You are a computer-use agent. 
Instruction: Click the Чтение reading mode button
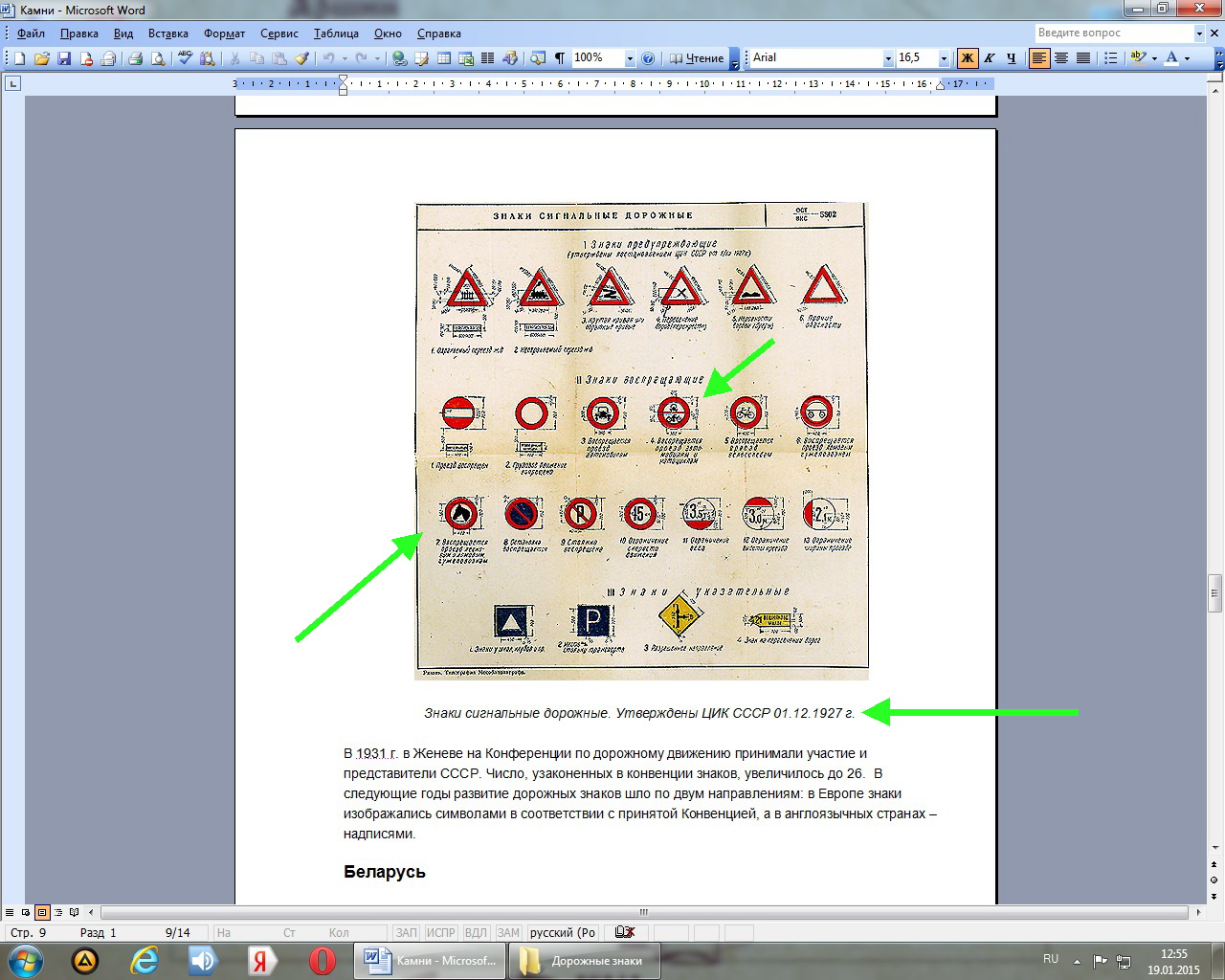click(x=697, y=58)
